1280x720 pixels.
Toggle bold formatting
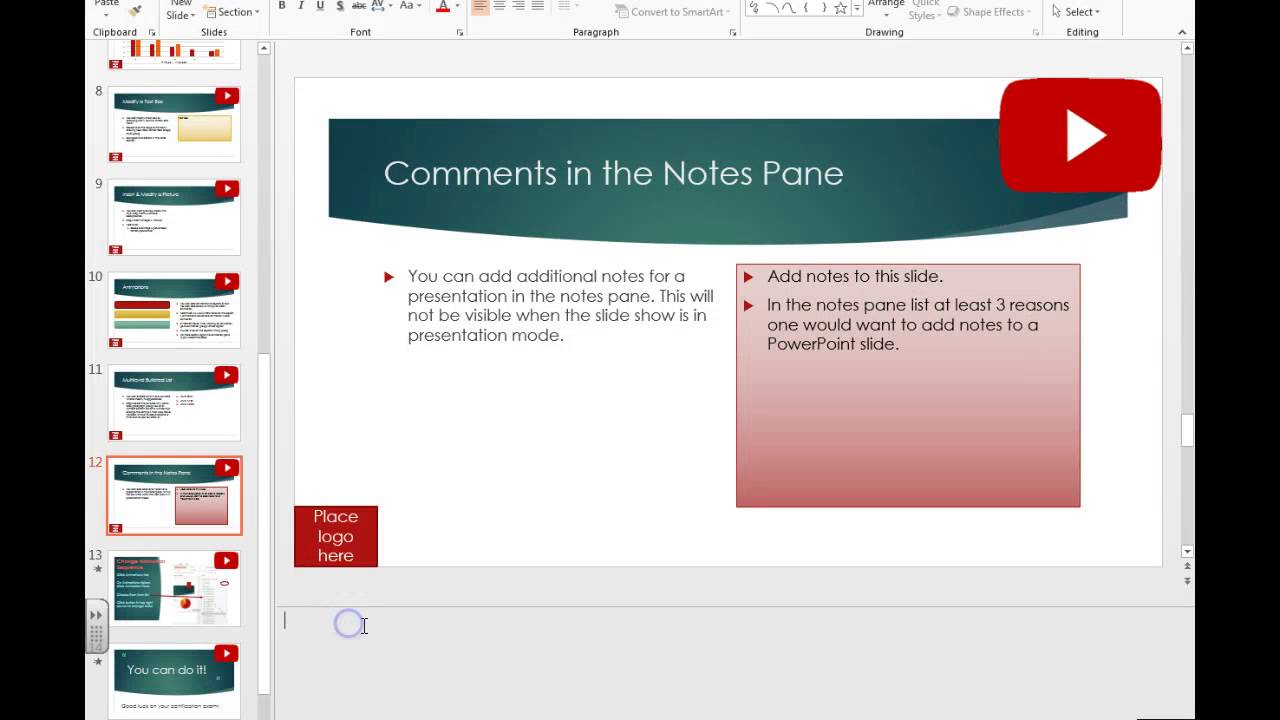click(x=282, y=6)
